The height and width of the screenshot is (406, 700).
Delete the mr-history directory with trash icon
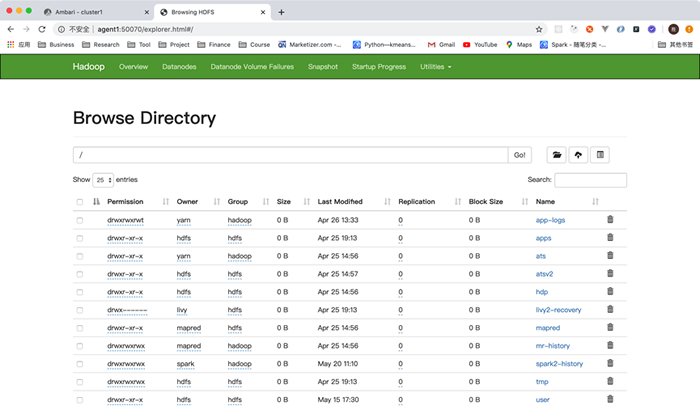point(610,345)
